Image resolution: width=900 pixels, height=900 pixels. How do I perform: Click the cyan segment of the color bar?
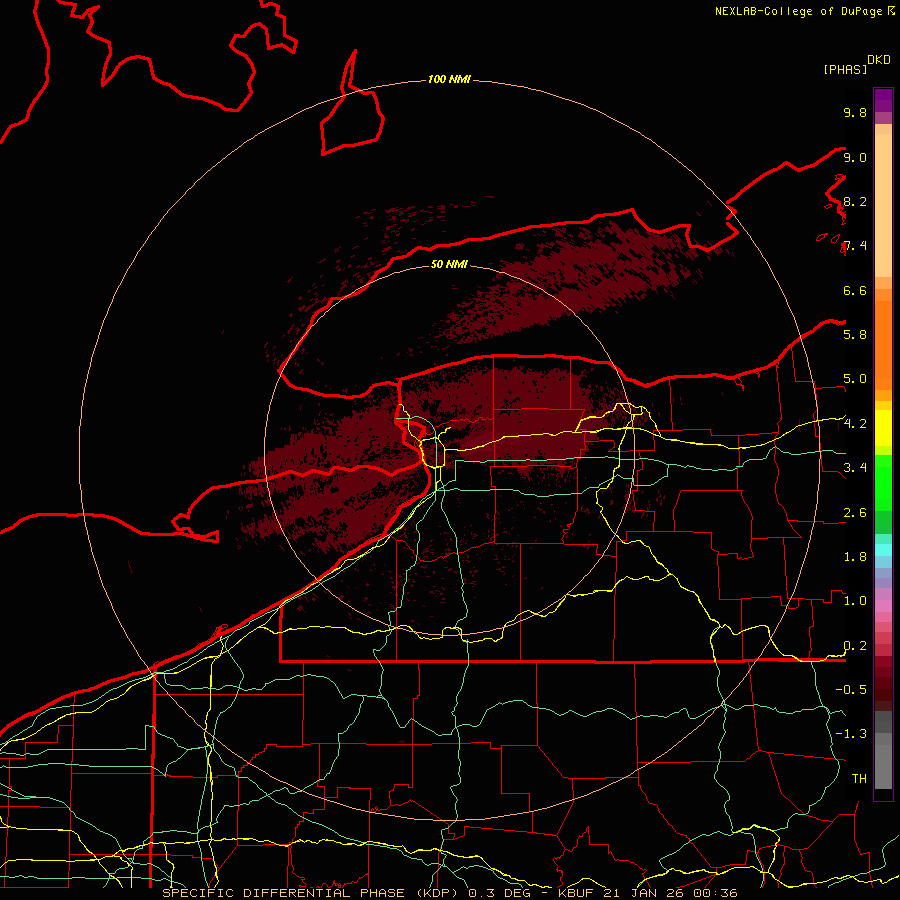pos(883,549)
